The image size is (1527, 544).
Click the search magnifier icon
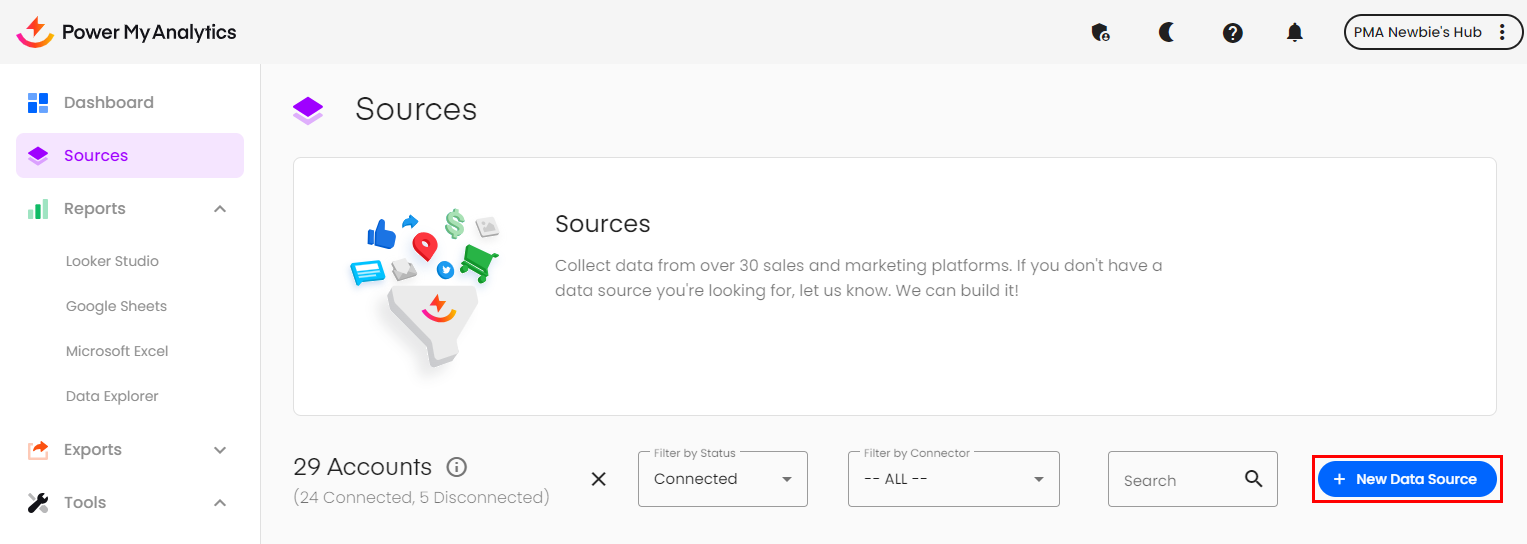[x=1253, y=479]
